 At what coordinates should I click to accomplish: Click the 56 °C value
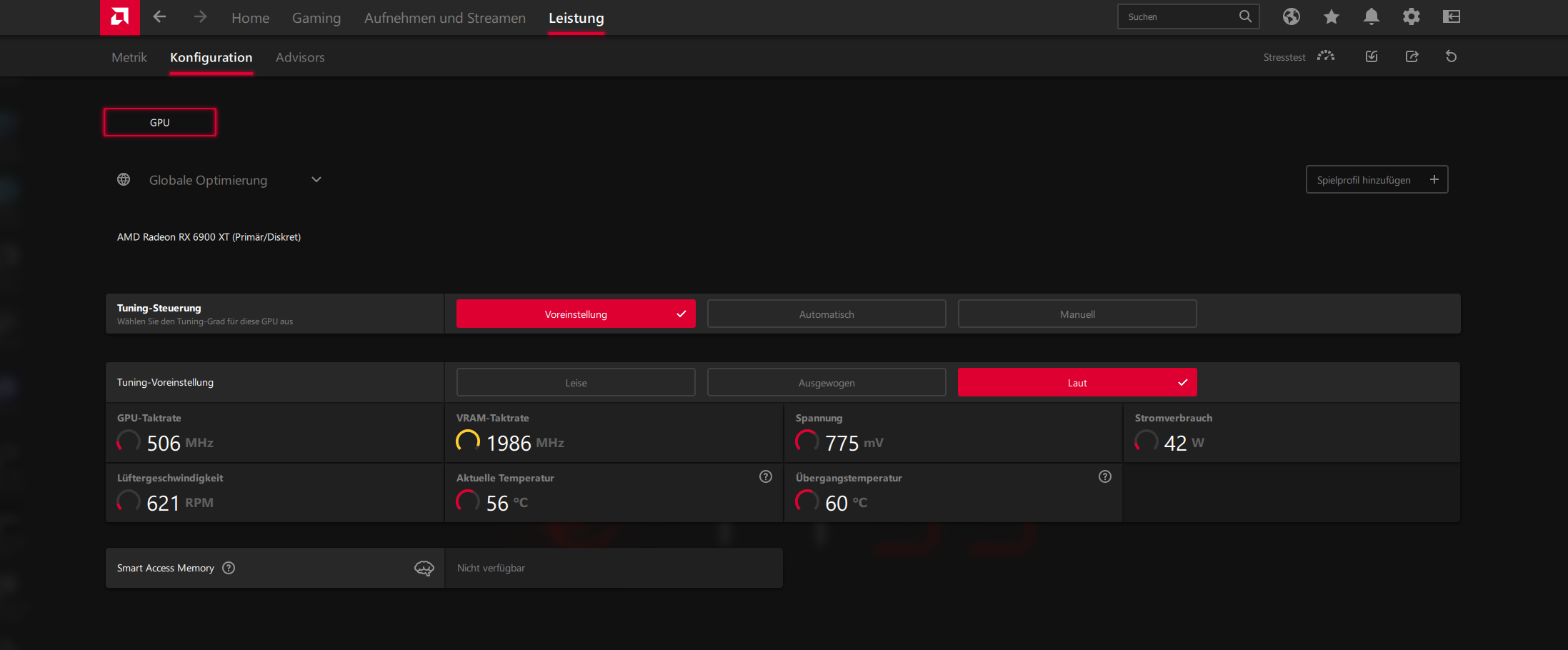click(507, 503)
